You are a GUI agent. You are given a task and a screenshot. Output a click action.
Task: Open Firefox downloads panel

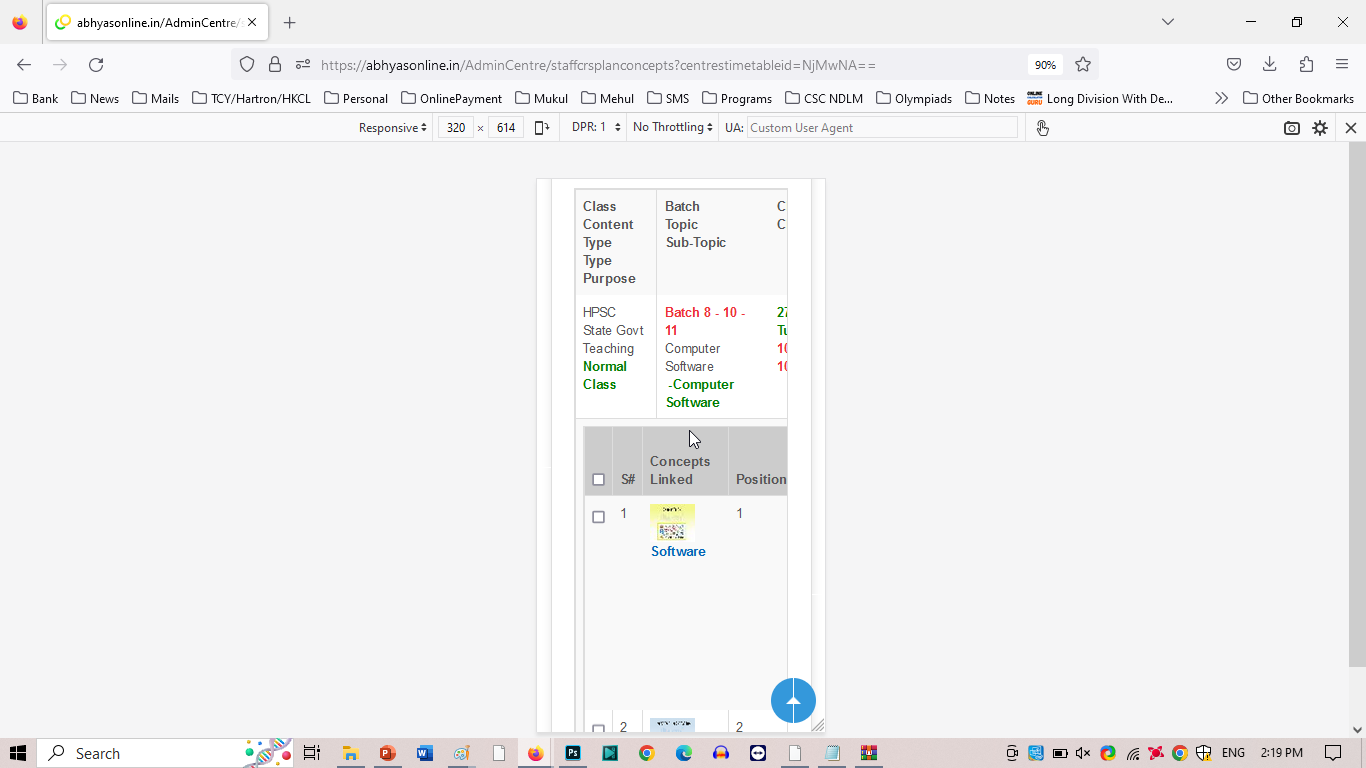[x=1269, y=65]
